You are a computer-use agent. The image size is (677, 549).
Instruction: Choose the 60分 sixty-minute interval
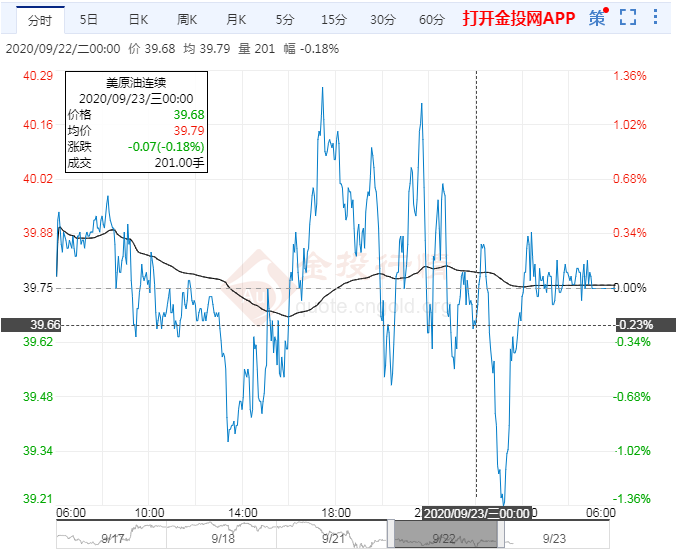[x=431, y=19]
